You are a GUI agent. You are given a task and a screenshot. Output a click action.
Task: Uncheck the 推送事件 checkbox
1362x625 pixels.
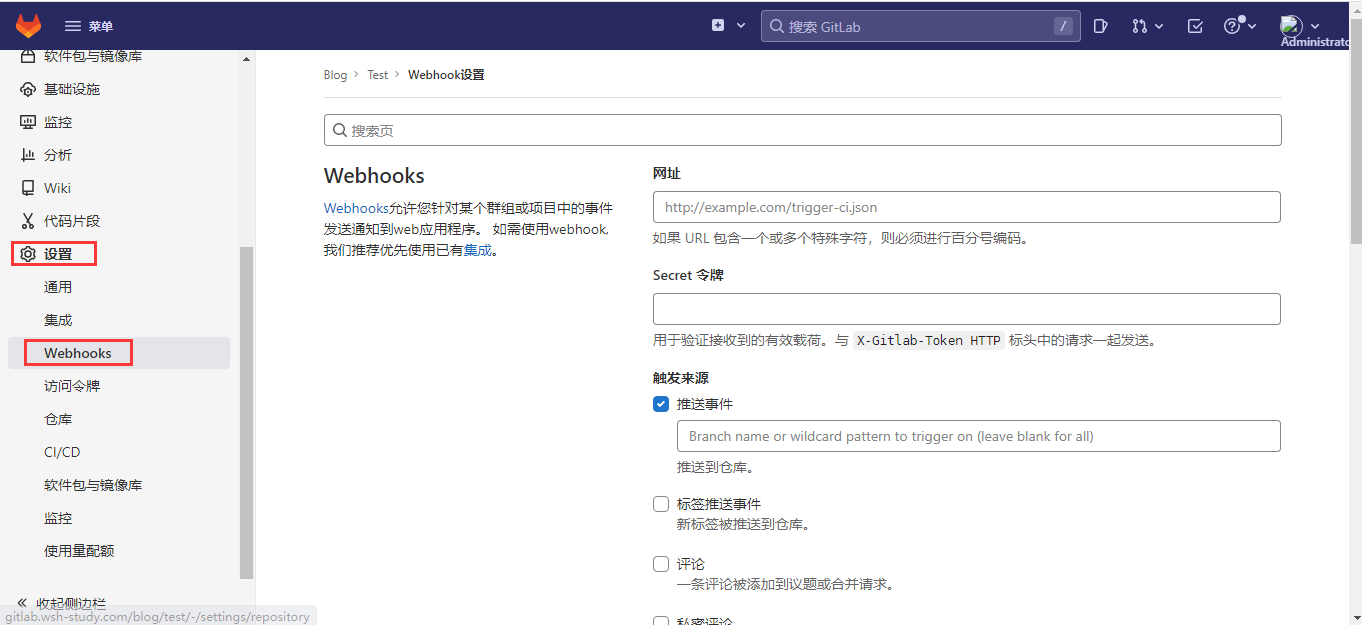pyautogui.click(x=661, y=404)
